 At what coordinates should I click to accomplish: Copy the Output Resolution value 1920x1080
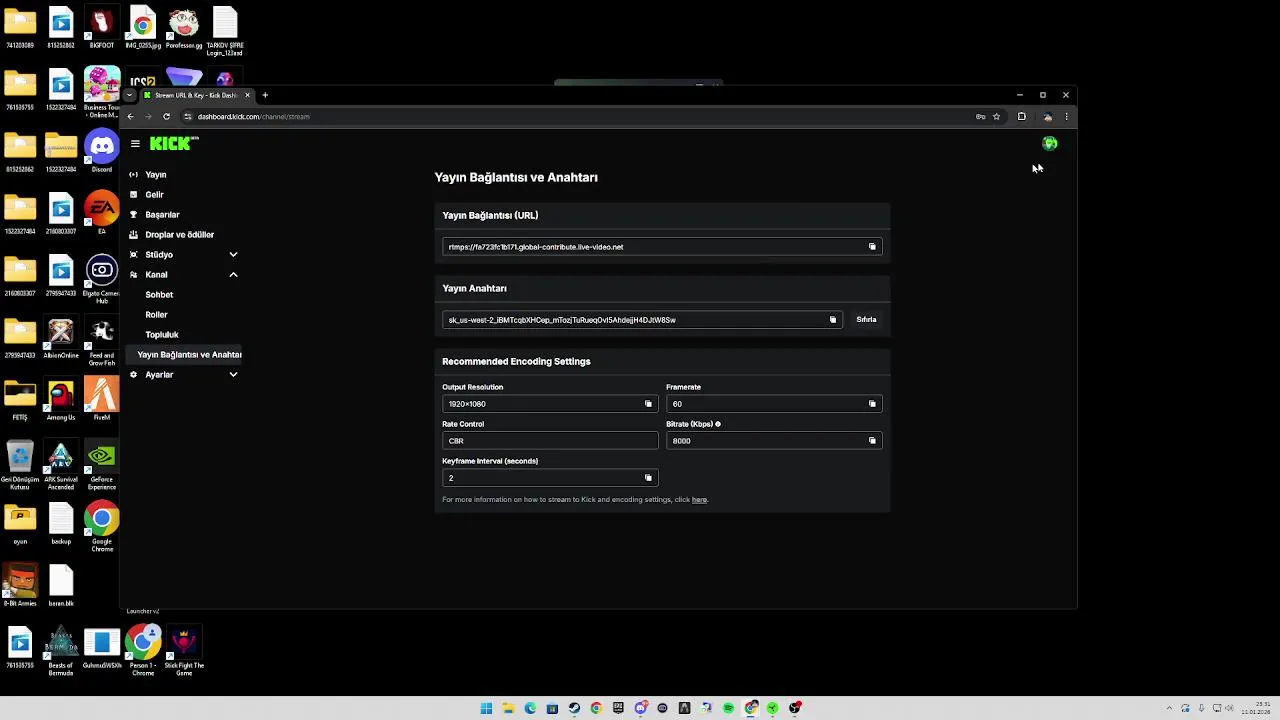648,404
